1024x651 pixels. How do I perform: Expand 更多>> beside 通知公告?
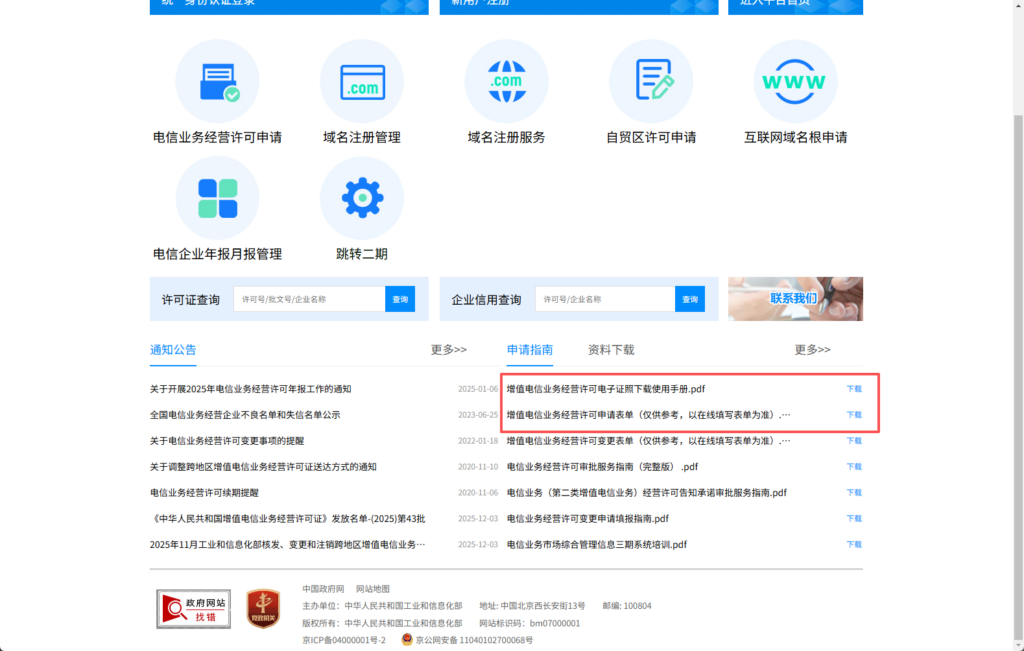448,350
